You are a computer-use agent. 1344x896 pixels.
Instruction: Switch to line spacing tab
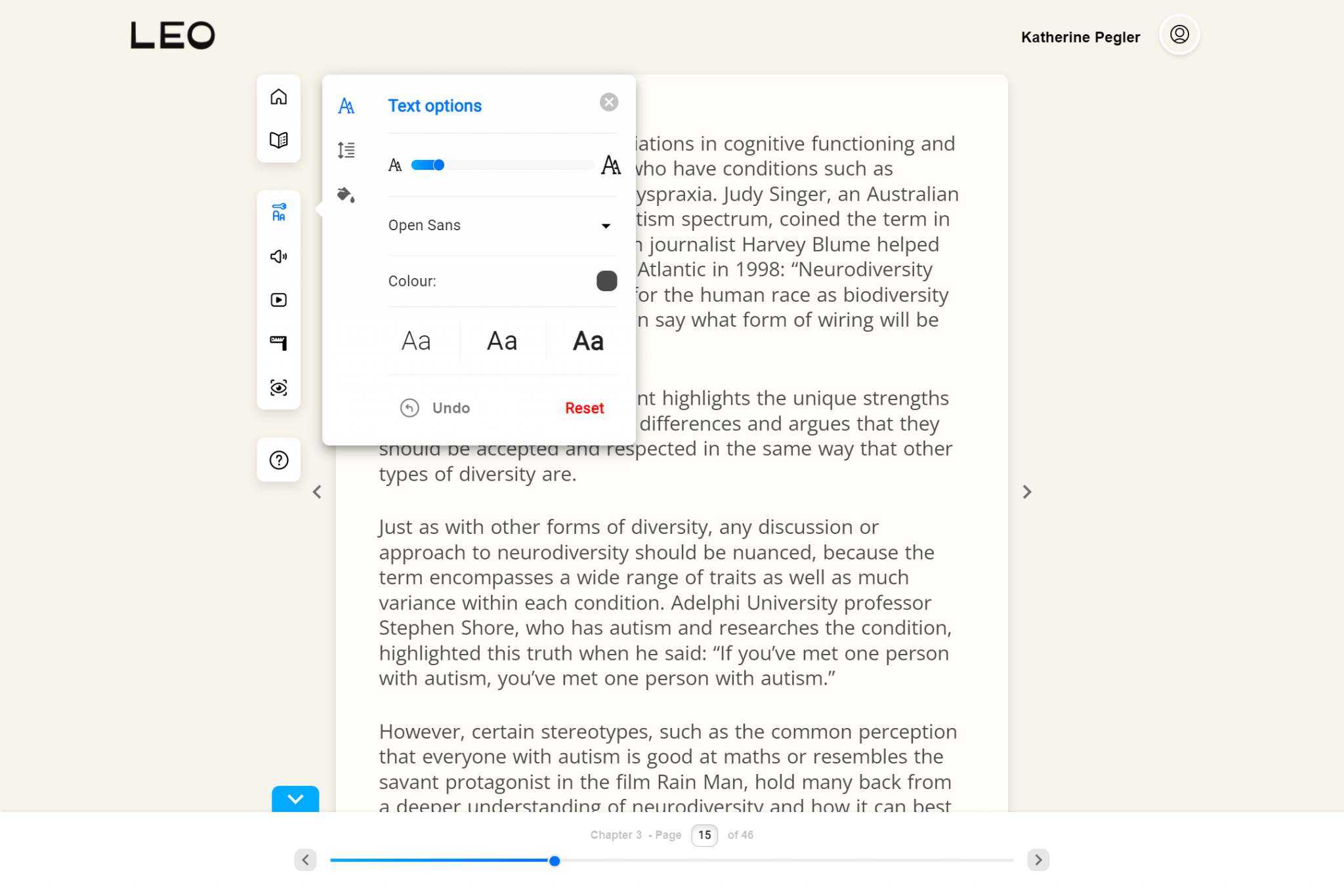coord(346,150)
